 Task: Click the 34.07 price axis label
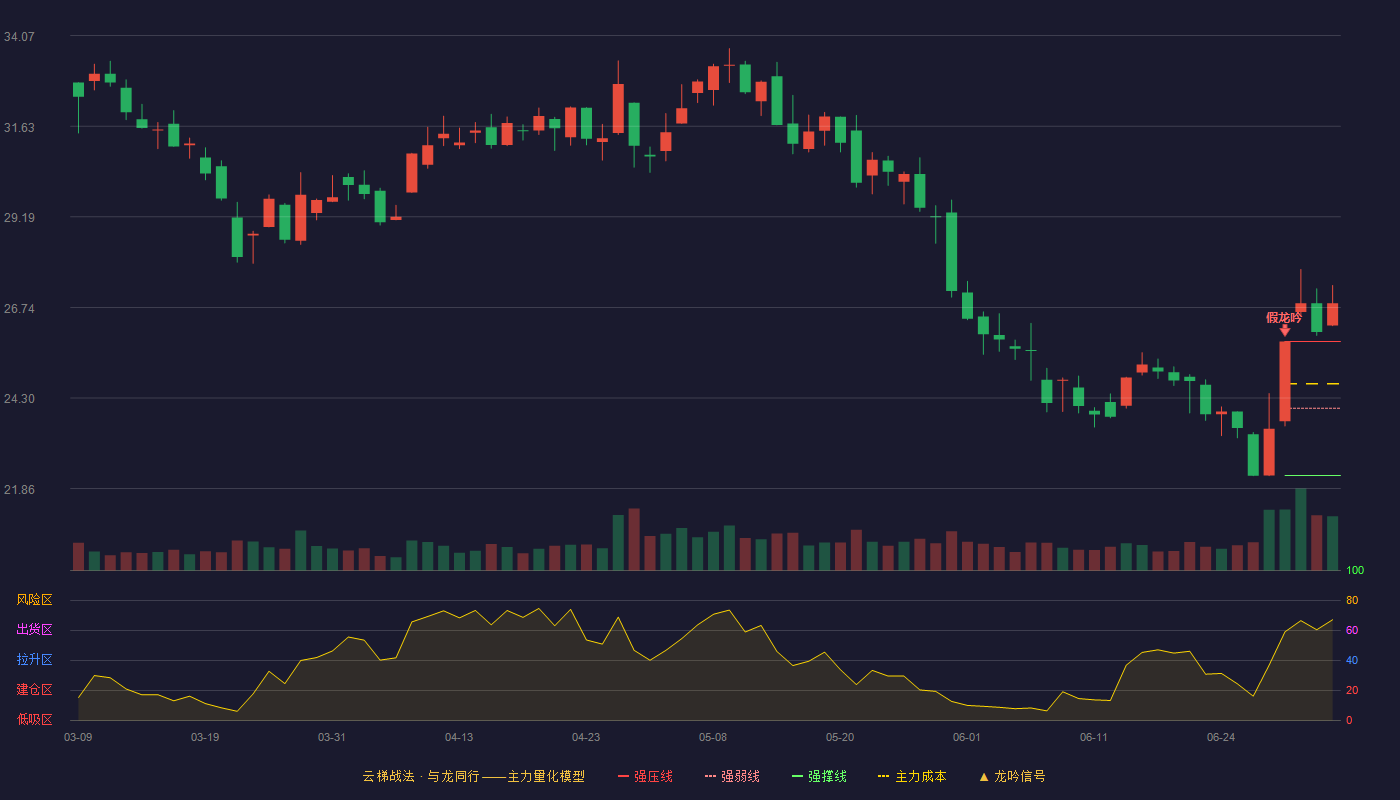click(19, 36)
